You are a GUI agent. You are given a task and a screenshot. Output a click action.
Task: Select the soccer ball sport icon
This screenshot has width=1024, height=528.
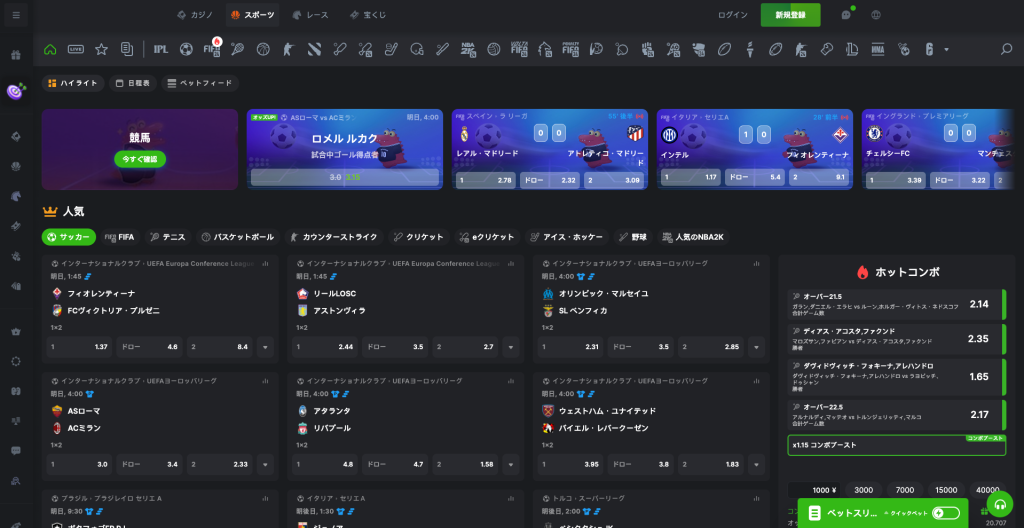pos(186,49)
